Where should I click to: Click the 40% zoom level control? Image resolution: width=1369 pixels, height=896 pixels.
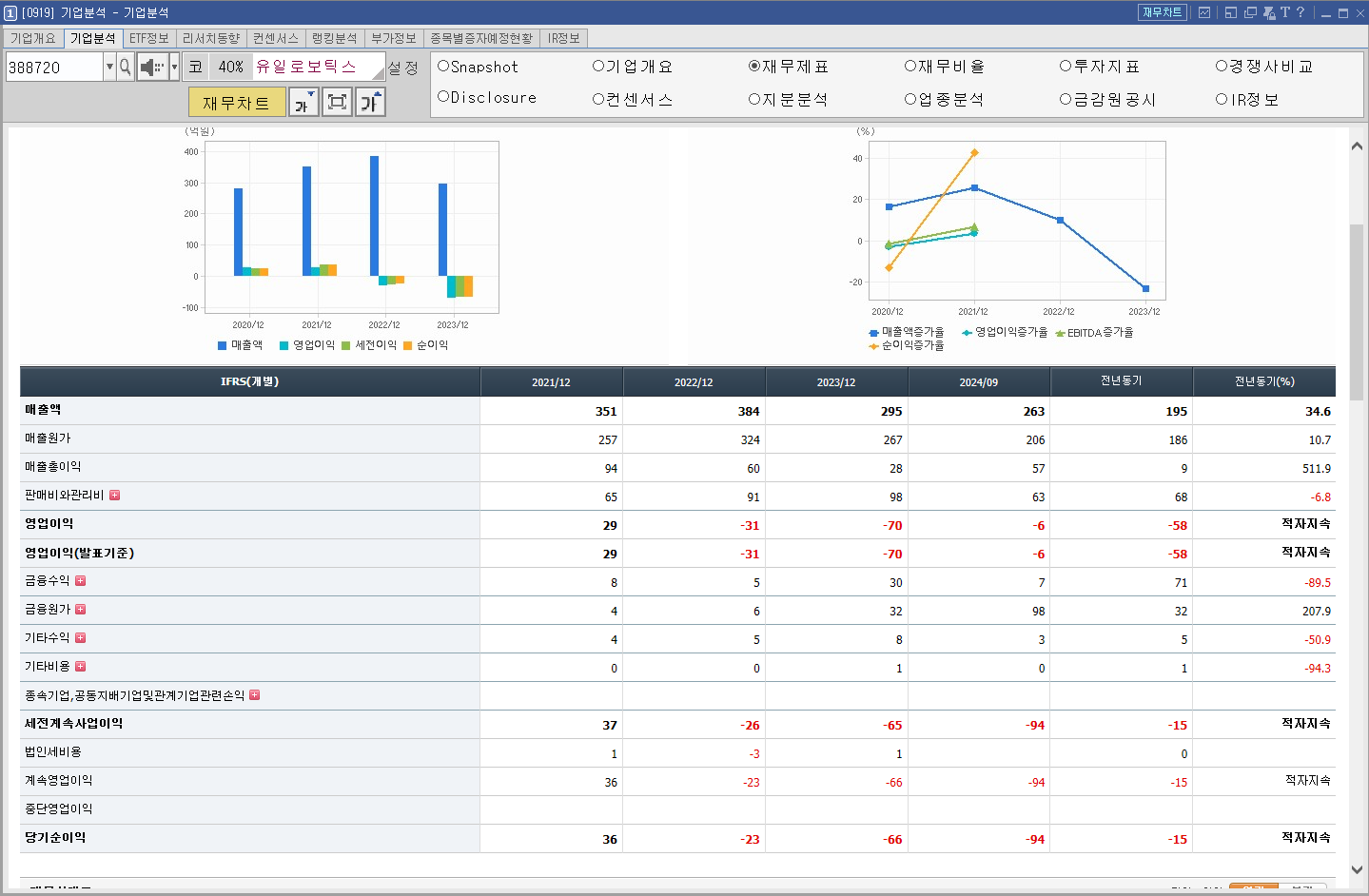[231, 67]
